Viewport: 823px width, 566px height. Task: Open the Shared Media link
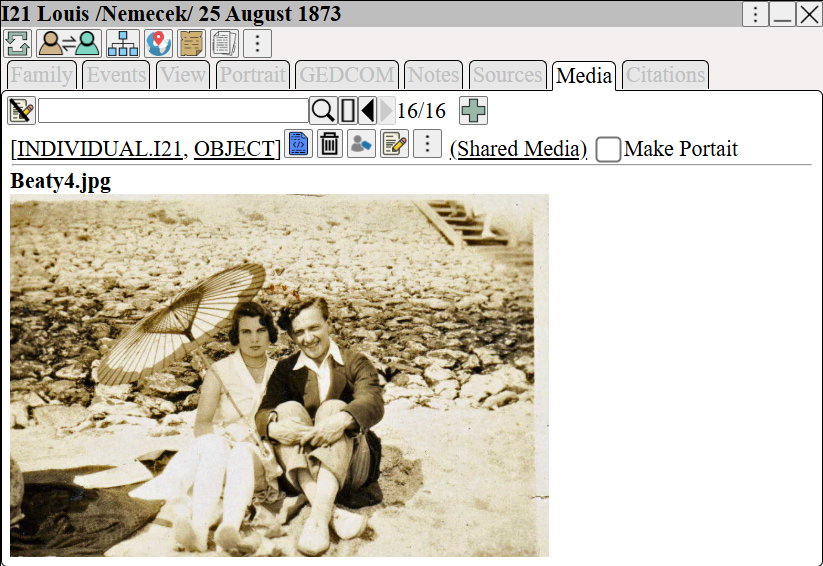(519, 149)
